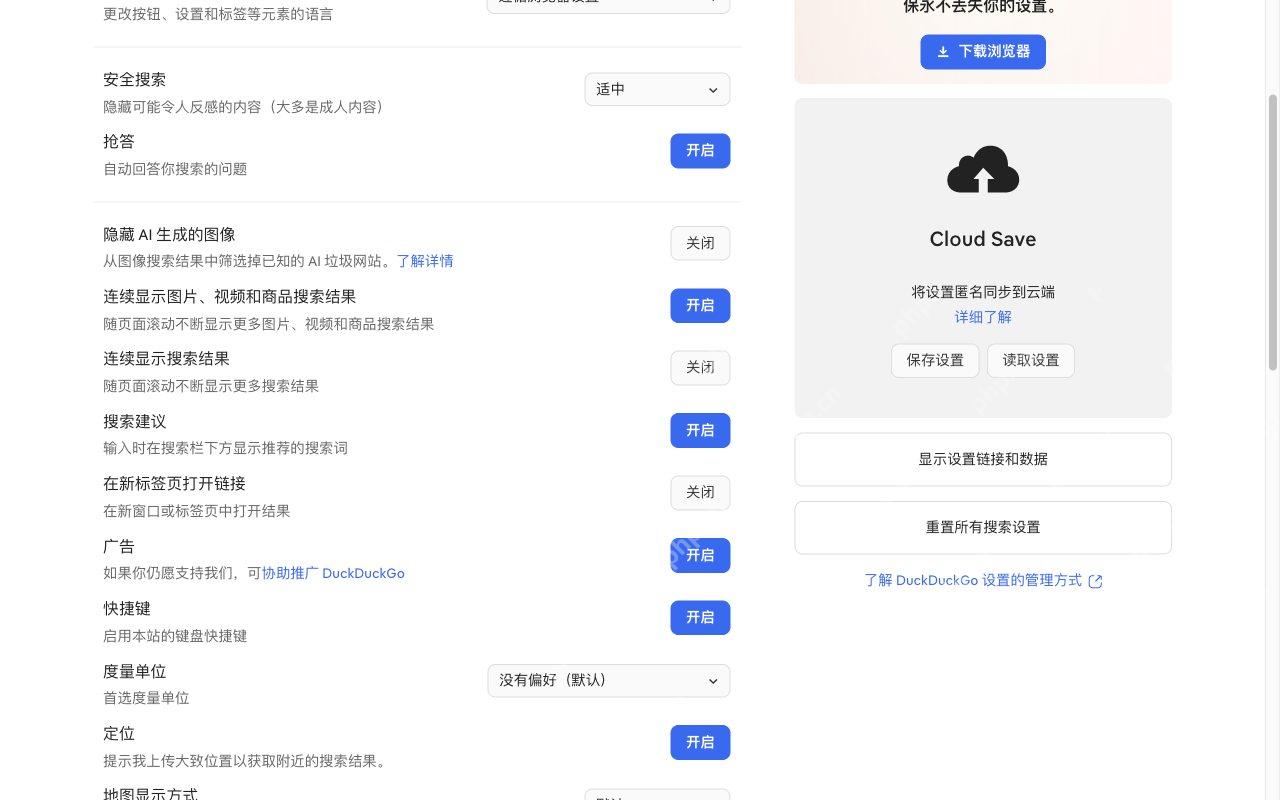Toggle 抢答 instant answers switch

click(700, 151)
